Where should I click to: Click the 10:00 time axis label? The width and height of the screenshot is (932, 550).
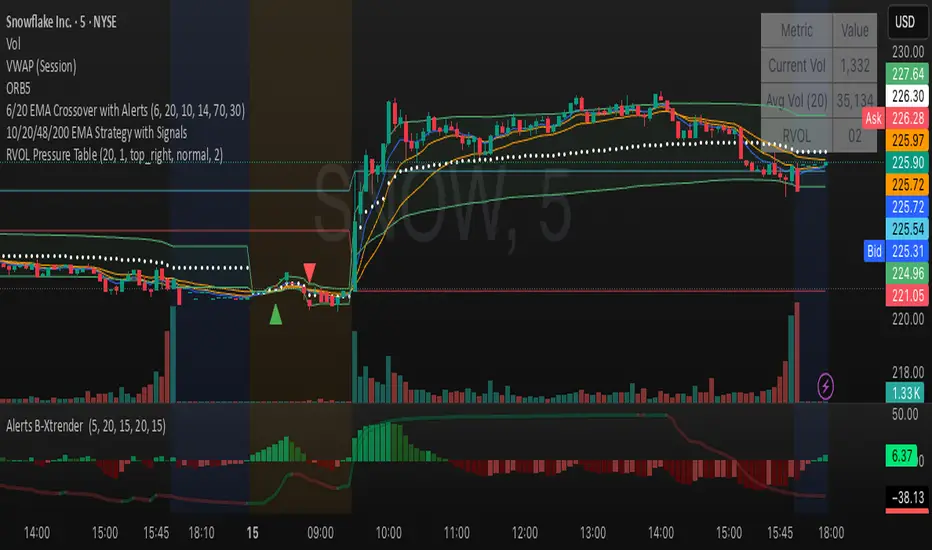click(388, 533)
